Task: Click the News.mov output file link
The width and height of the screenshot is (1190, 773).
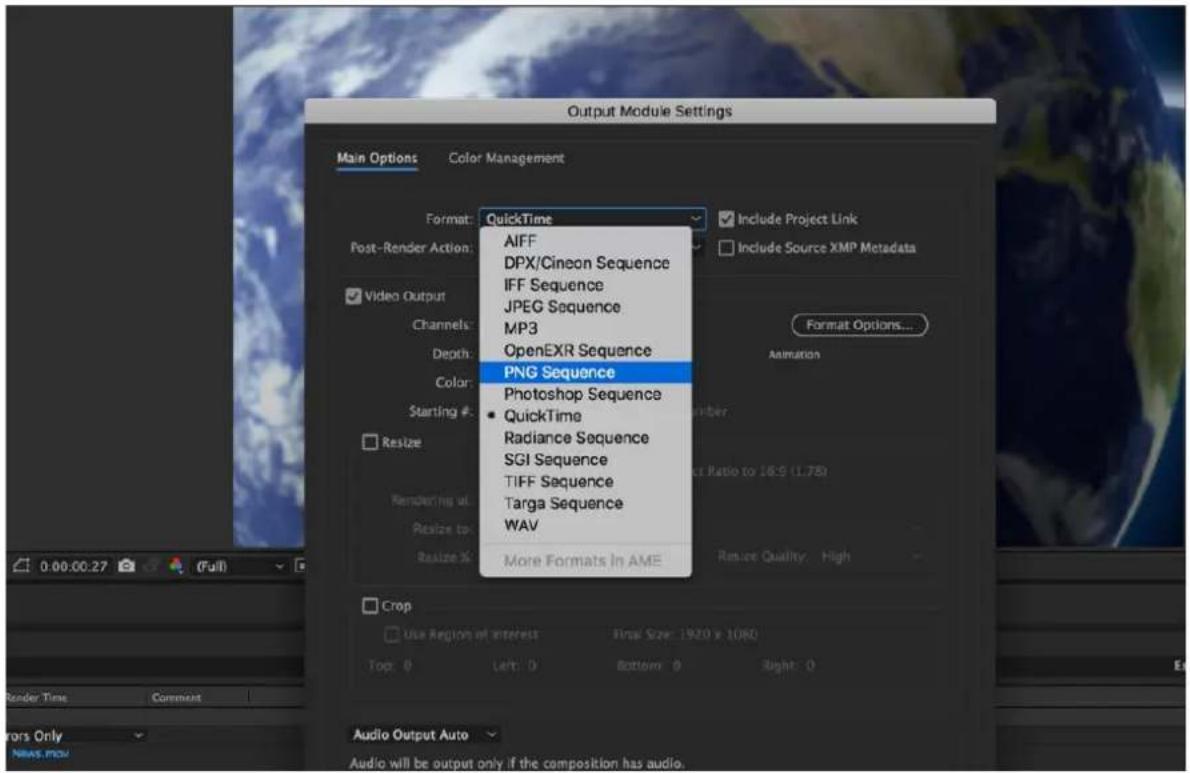Action: point(40,753)
